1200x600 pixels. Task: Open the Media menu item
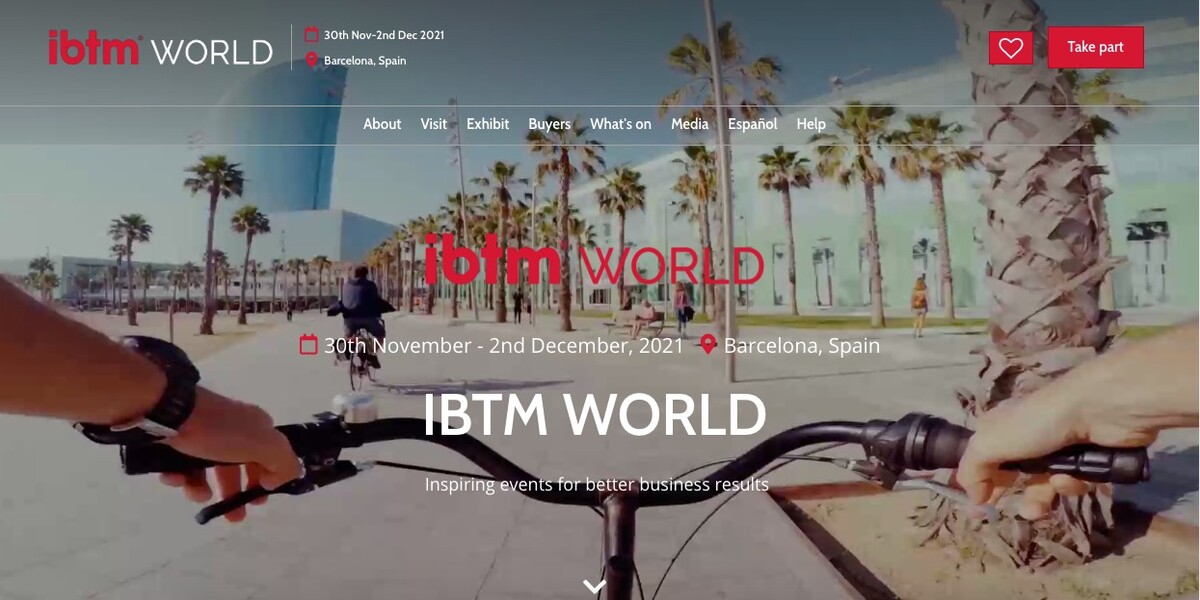point(690,124)
